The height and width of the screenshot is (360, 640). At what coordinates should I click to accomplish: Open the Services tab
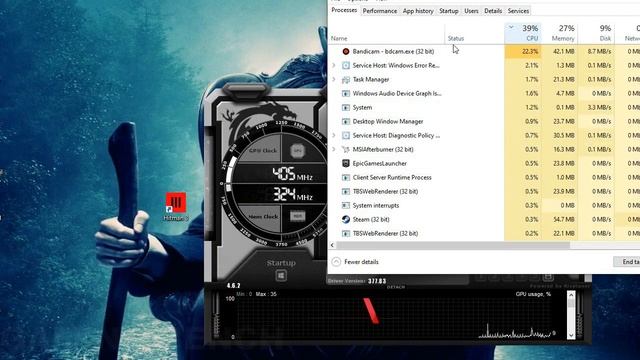[518, 11]
